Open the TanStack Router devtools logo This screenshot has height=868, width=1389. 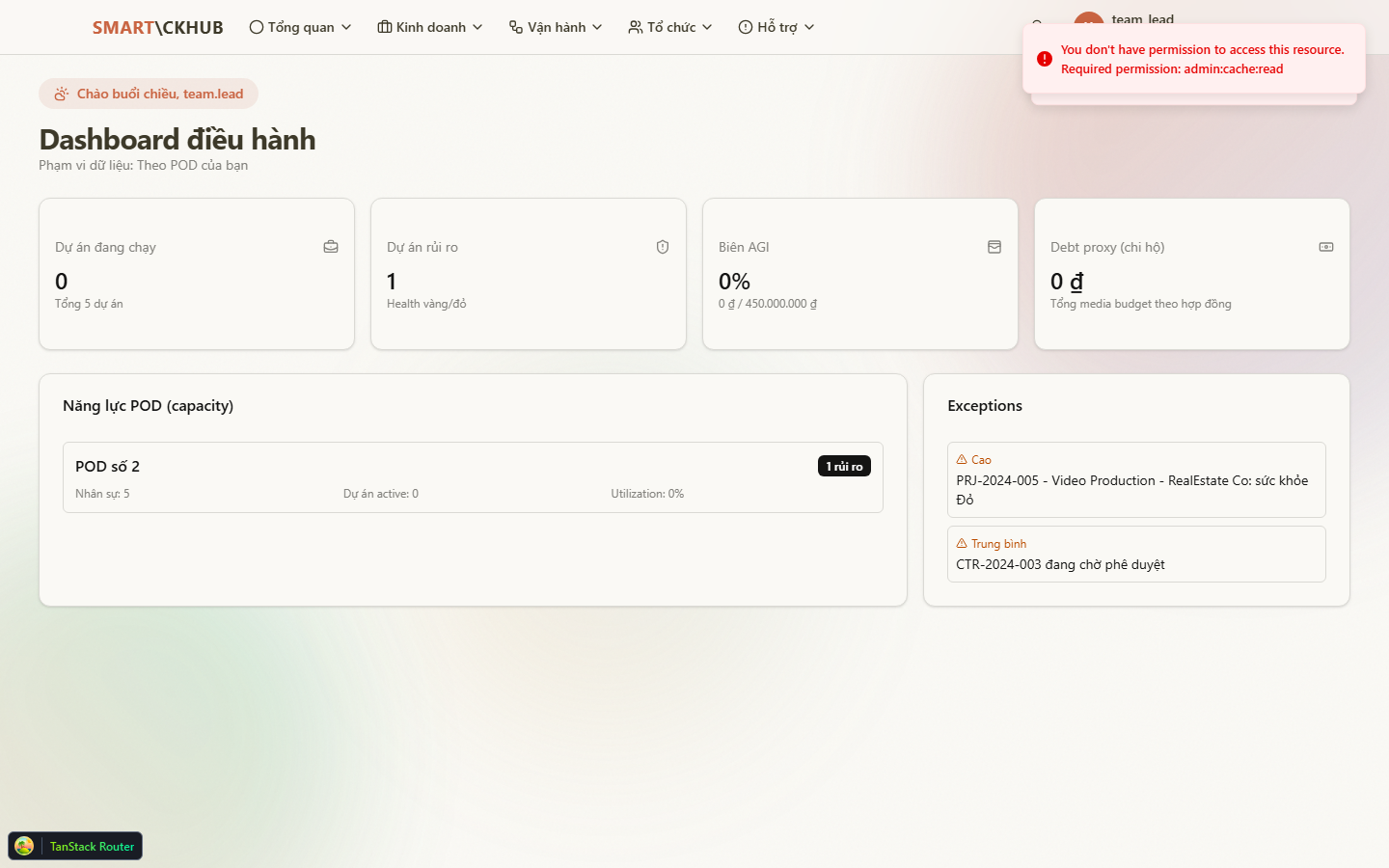(24, 846)
